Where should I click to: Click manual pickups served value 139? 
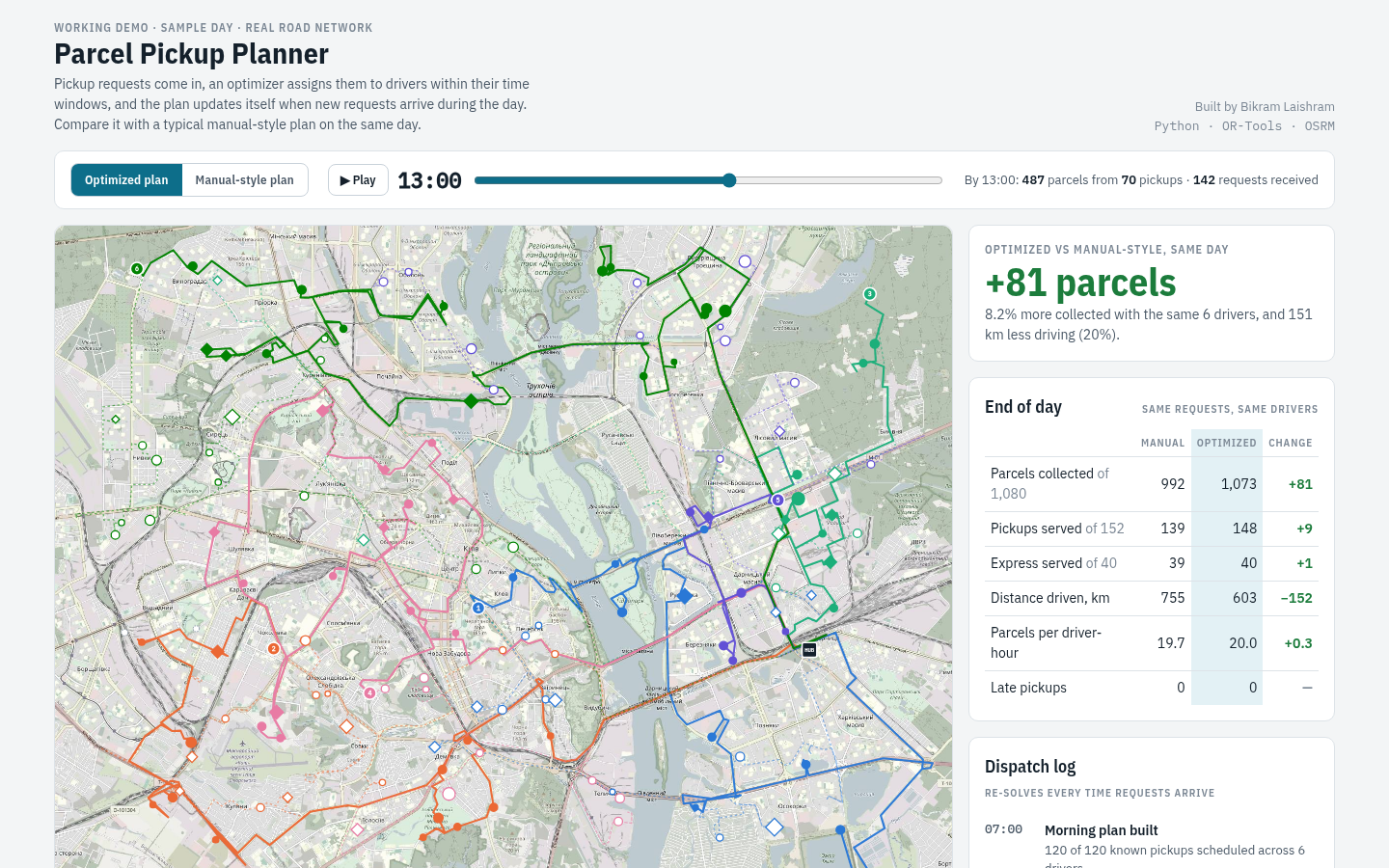1173,529
